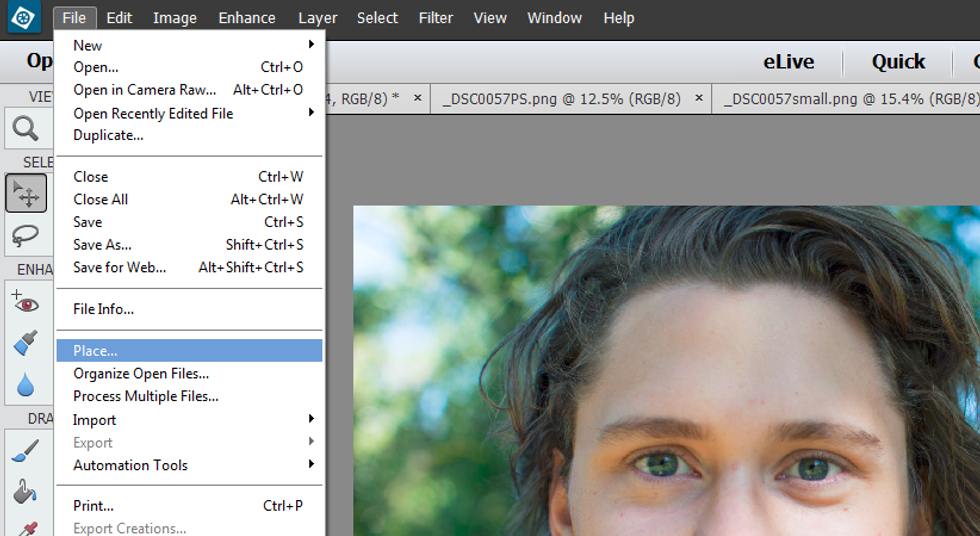The height and width of the screenshot is (536, 980).
Task: Open the eLive view
Action: (789, 62)
